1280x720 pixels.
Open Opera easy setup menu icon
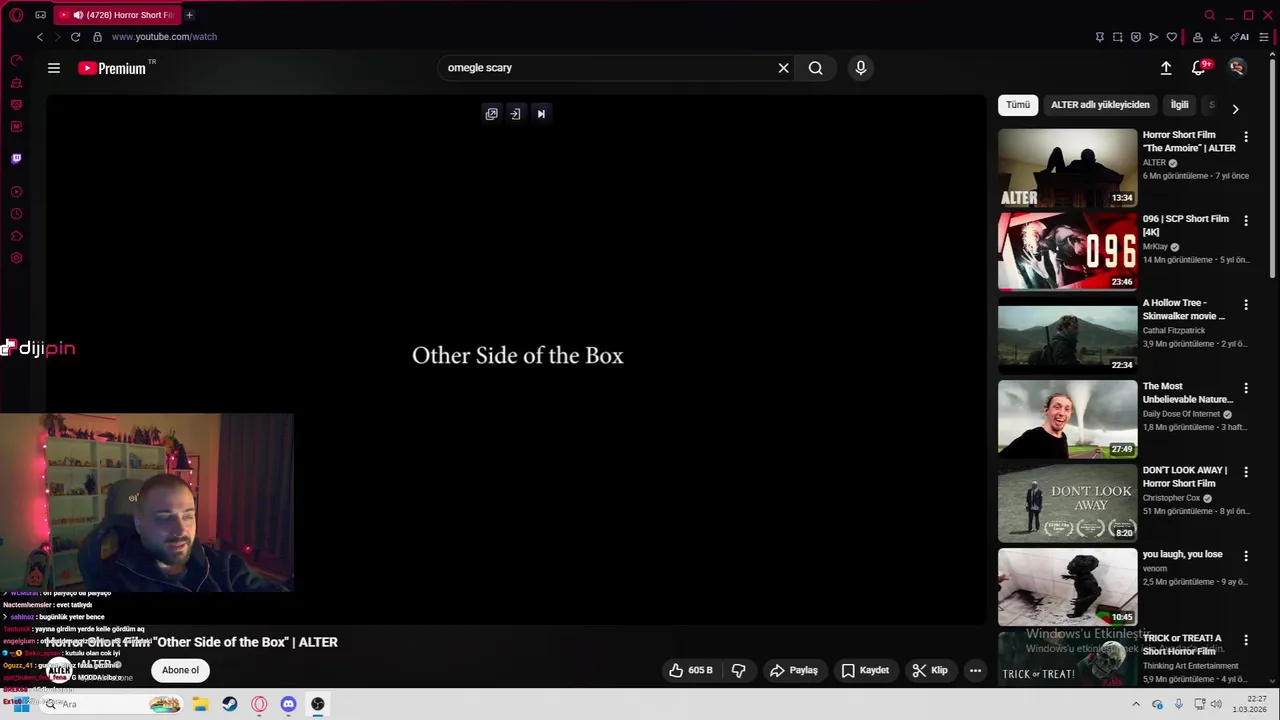(1264, 37)
